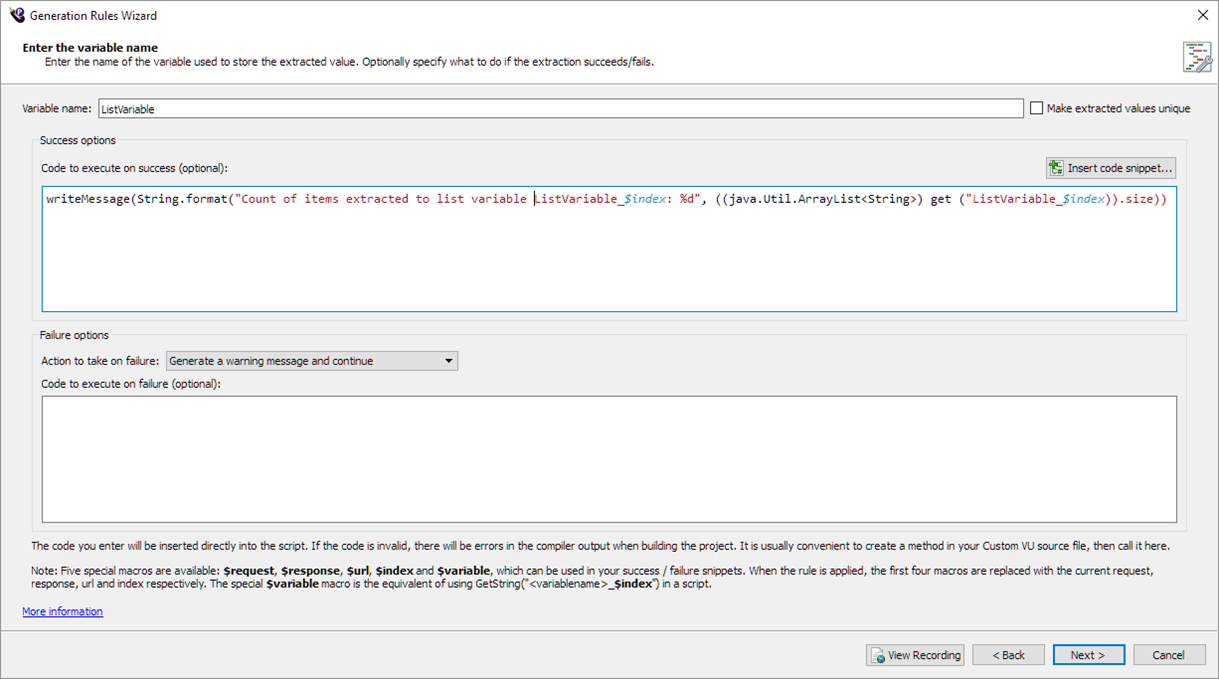Open the Action to take on failure dropdown
This screenshot has width=1219, height=679.
[311, 361]
